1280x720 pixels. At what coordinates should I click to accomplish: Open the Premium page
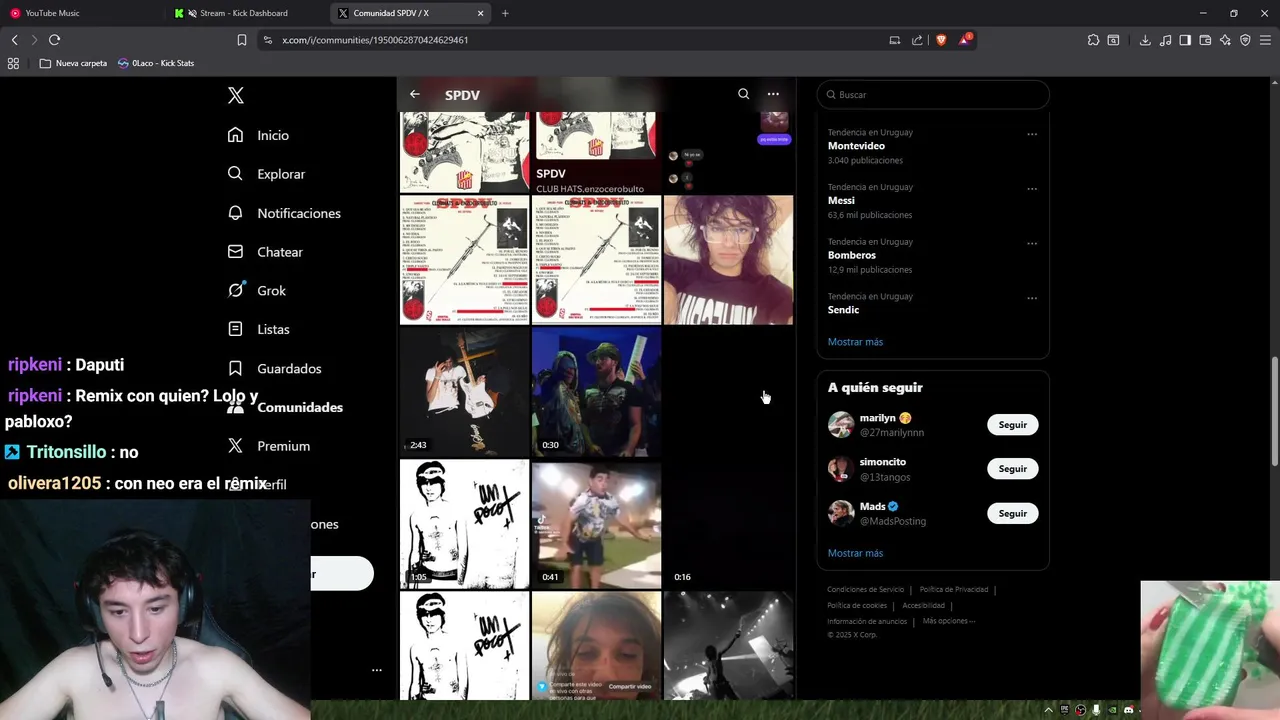(x=269, y=446)
